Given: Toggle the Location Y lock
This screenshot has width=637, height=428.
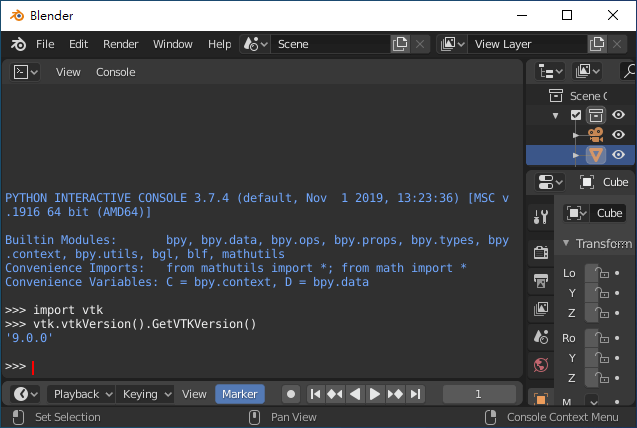Looking at the screenshot, I should tap(602, 292).
